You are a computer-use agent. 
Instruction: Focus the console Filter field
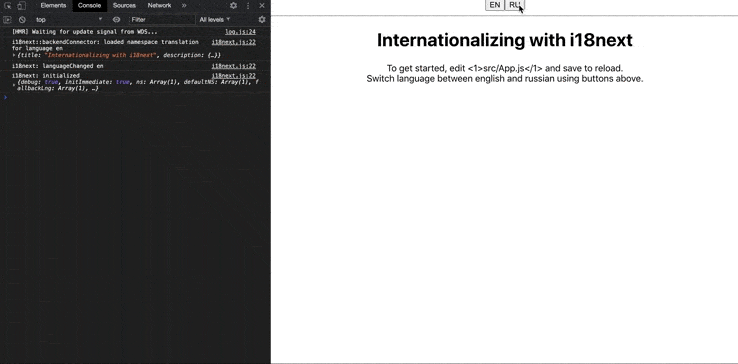pos(161,19)
